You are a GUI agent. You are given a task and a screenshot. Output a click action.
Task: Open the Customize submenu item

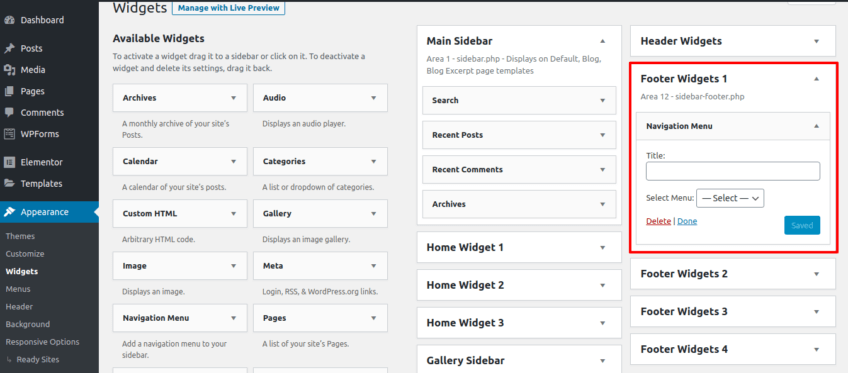pyautogui.click(x=25, y=254)
